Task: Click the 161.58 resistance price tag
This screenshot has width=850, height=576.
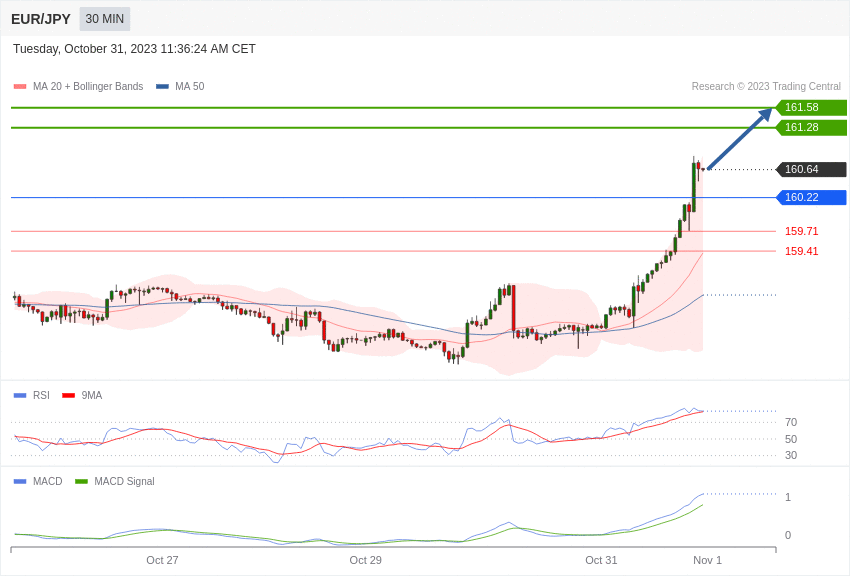Action: [811, 107]
